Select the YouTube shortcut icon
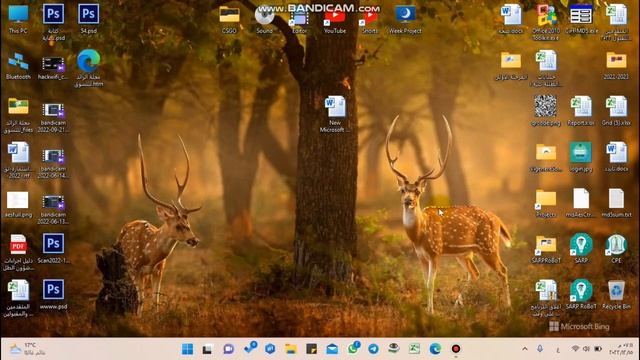The height and width of the screenshot is (360, 640). click(x=335, y=20)
